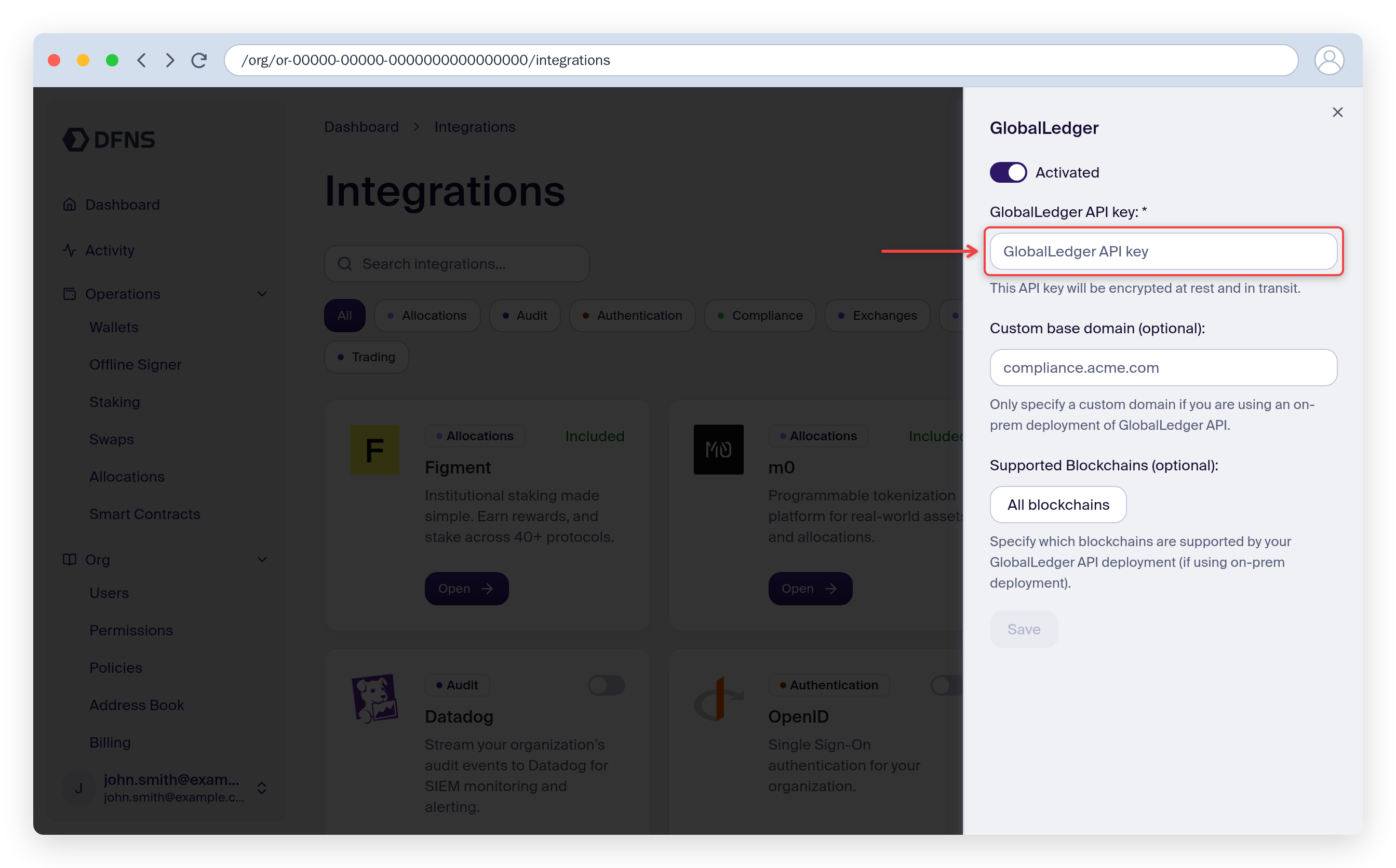This screenshot has height=868, width=1396.
Task: Click the Operations wallet icon in sidebar
Action: point(70,294)
